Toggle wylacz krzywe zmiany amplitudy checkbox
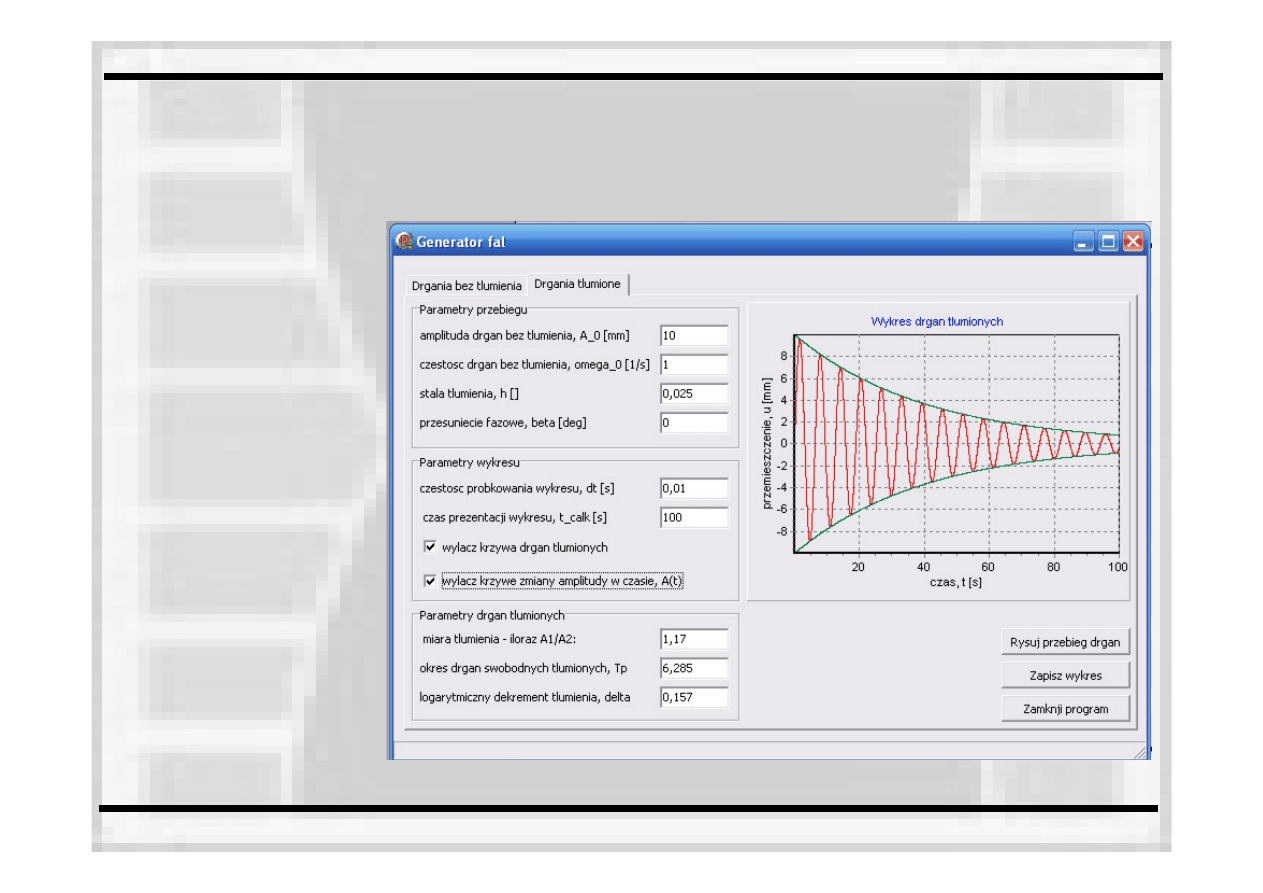The width and height of the screenshot is (1263, 893). pyautogui.click(x=430, y=581)
